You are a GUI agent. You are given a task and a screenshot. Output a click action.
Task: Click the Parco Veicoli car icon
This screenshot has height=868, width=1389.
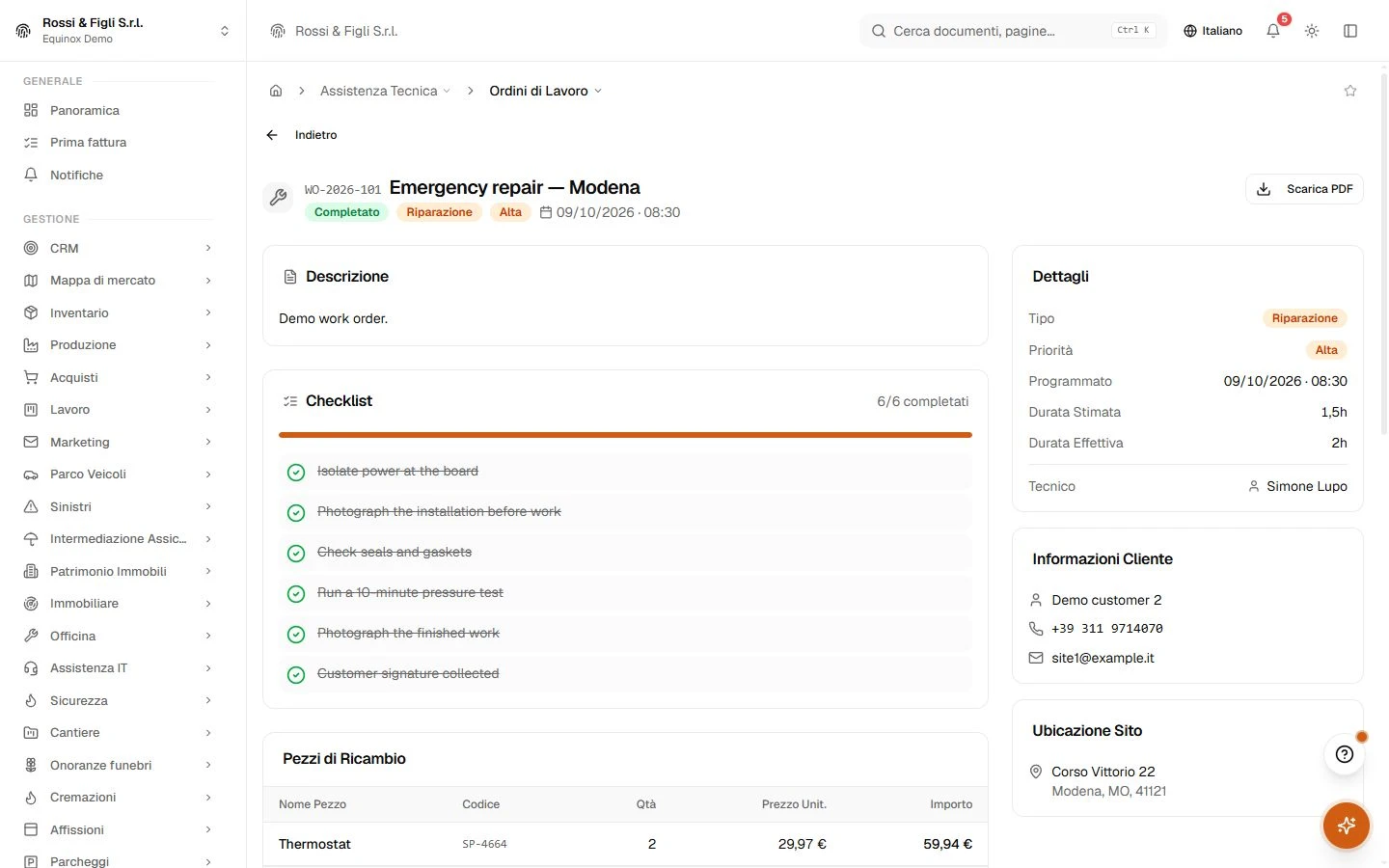pyautogui.click(x=31, y=475)
